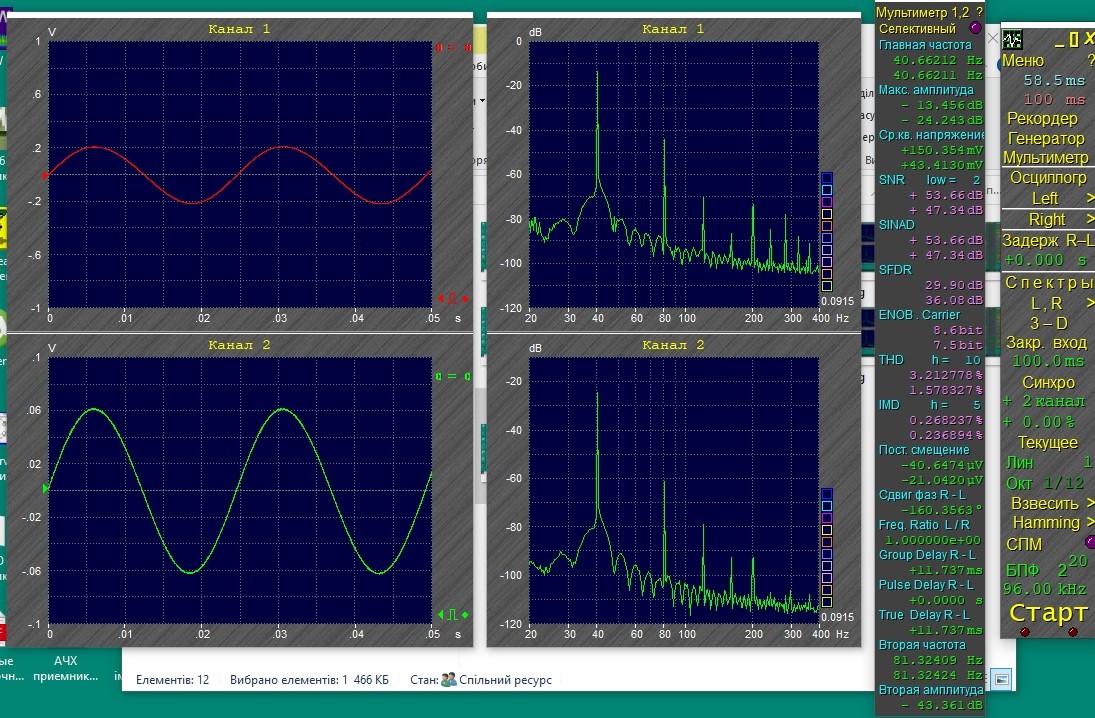
Task: Click 3–D spectrum button
Action: (1048, 323)
